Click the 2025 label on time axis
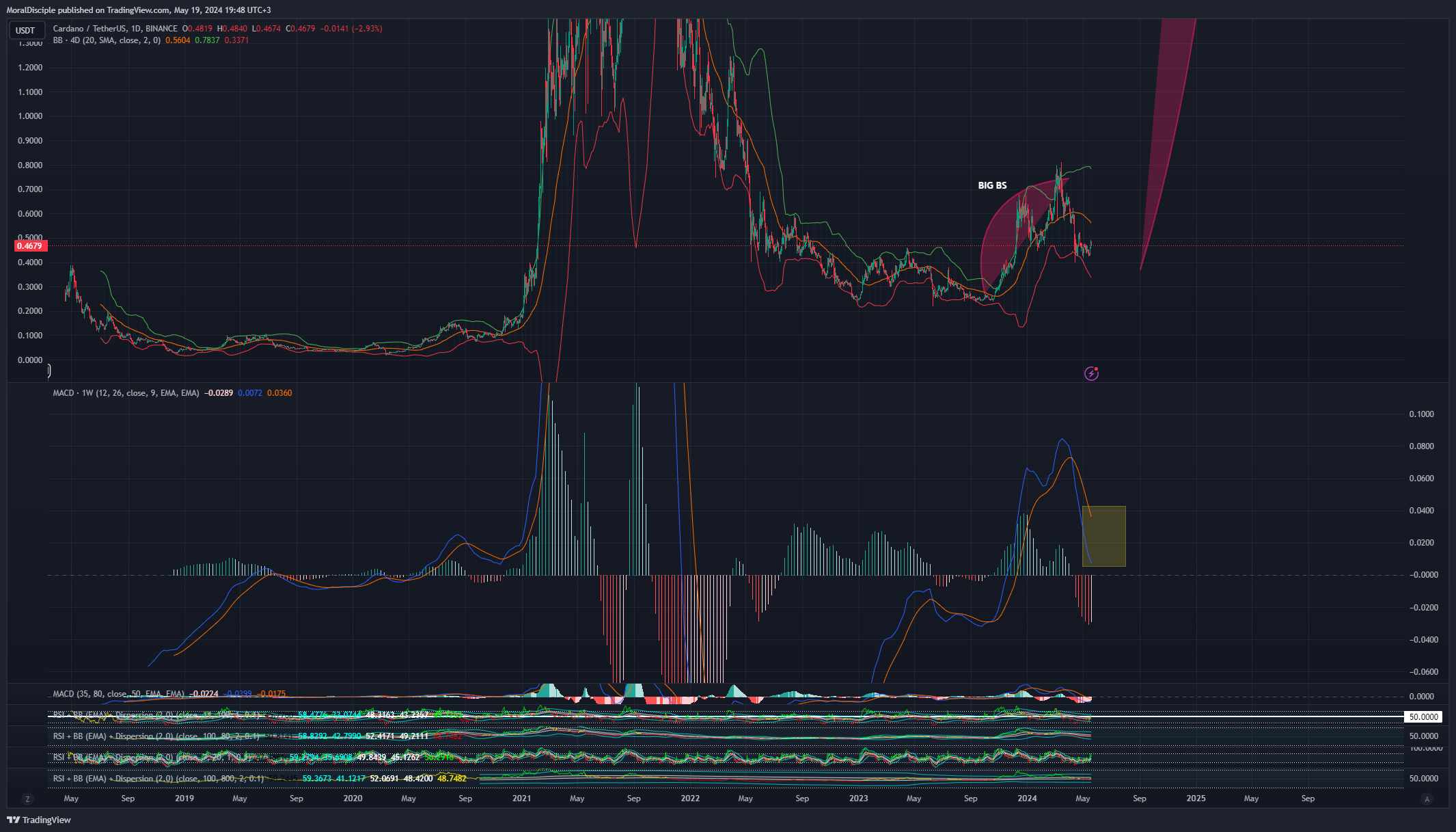This screenshot has width=1456, height=832. tap(1196, 799)
